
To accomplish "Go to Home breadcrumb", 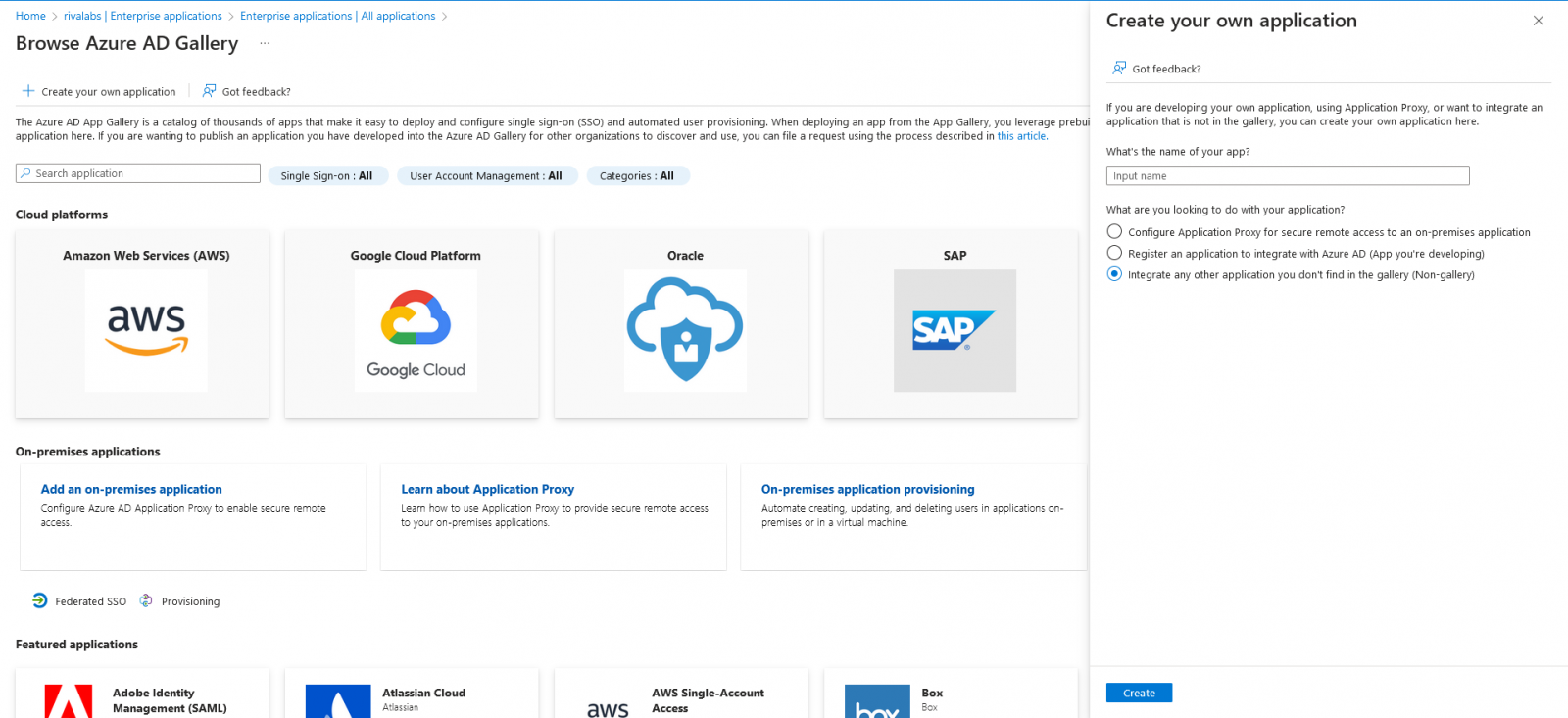I will click(30, 16).
